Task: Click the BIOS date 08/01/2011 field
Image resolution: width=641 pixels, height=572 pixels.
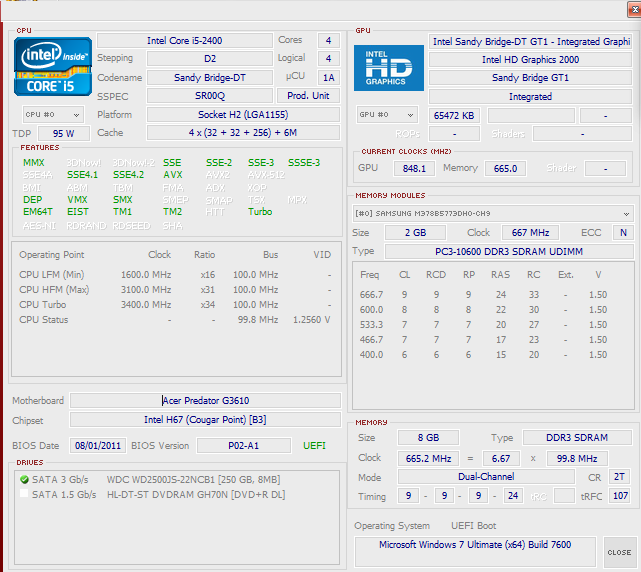Action: pos(98,446)
